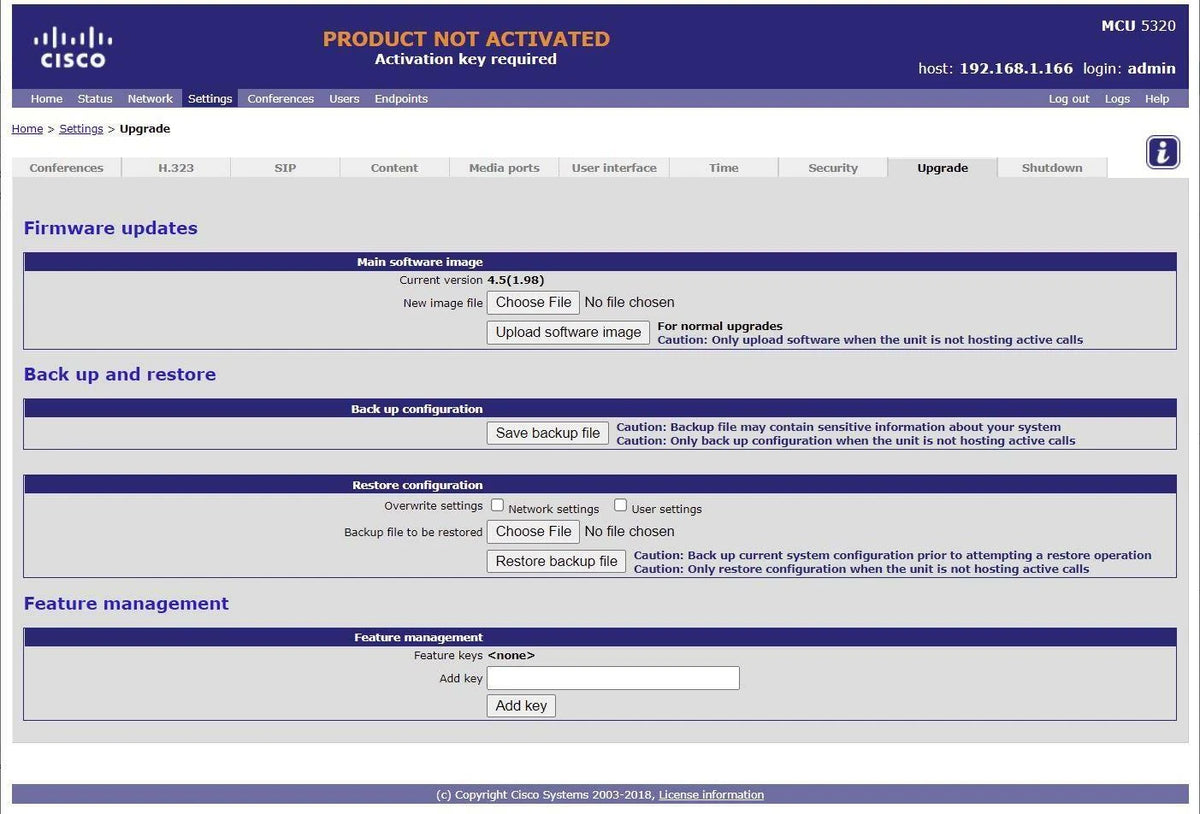This screenshot has height=814, width=1200.
Task: Switch to the Conferences settings tab
Action: coord(67,168)
